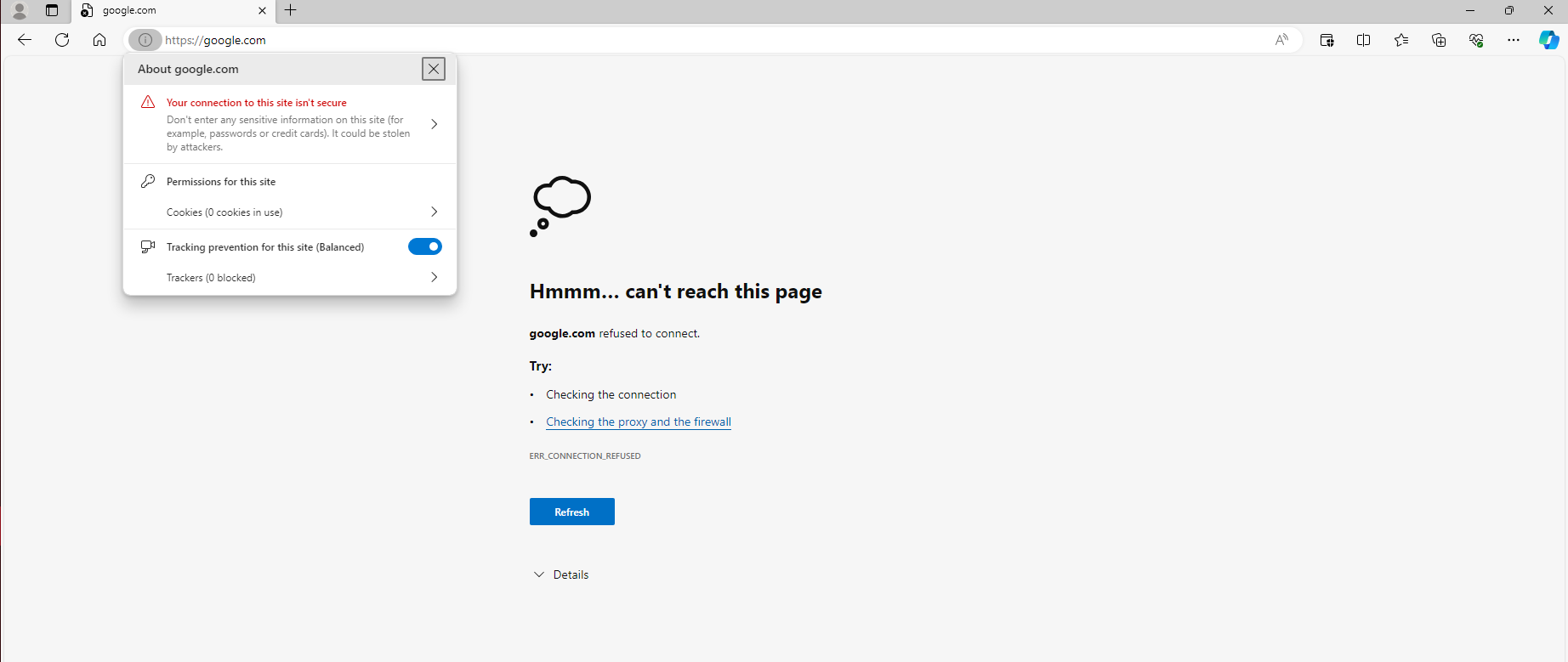Image resolution: width=1568 pixels, height=662 pixels.
Task: Expand Trackers blocked chevron
Action: 434,277
